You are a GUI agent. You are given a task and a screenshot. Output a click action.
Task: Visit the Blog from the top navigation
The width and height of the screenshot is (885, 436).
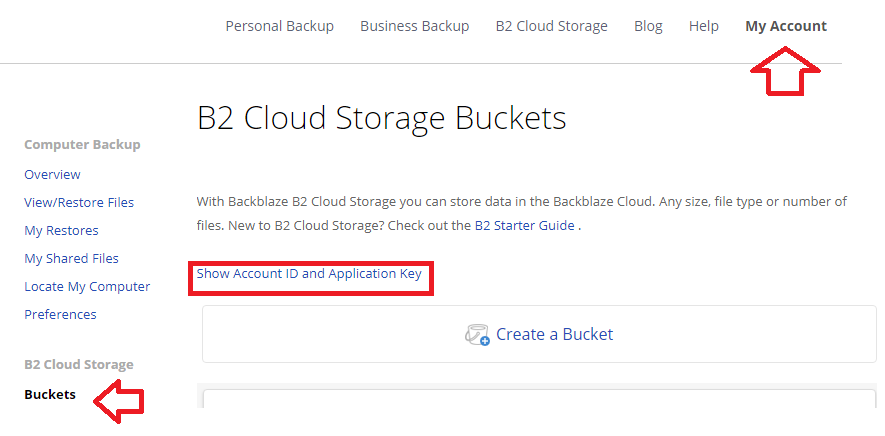click(x=648, y=26)
